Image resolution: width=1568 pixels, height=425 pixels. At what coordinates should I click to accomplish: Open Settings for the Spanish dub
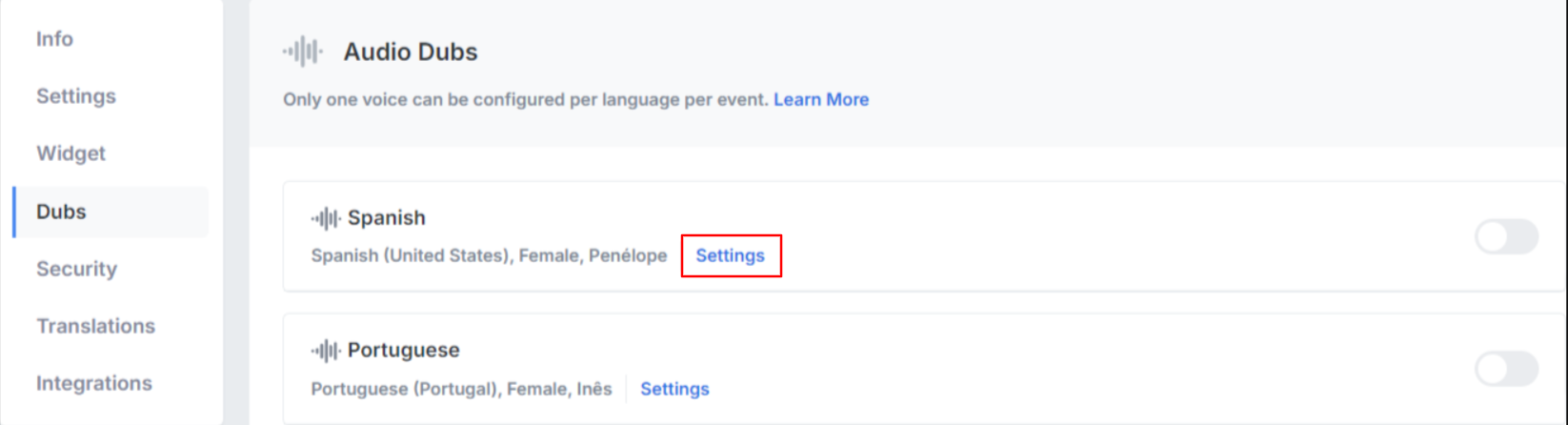point(730,255)
